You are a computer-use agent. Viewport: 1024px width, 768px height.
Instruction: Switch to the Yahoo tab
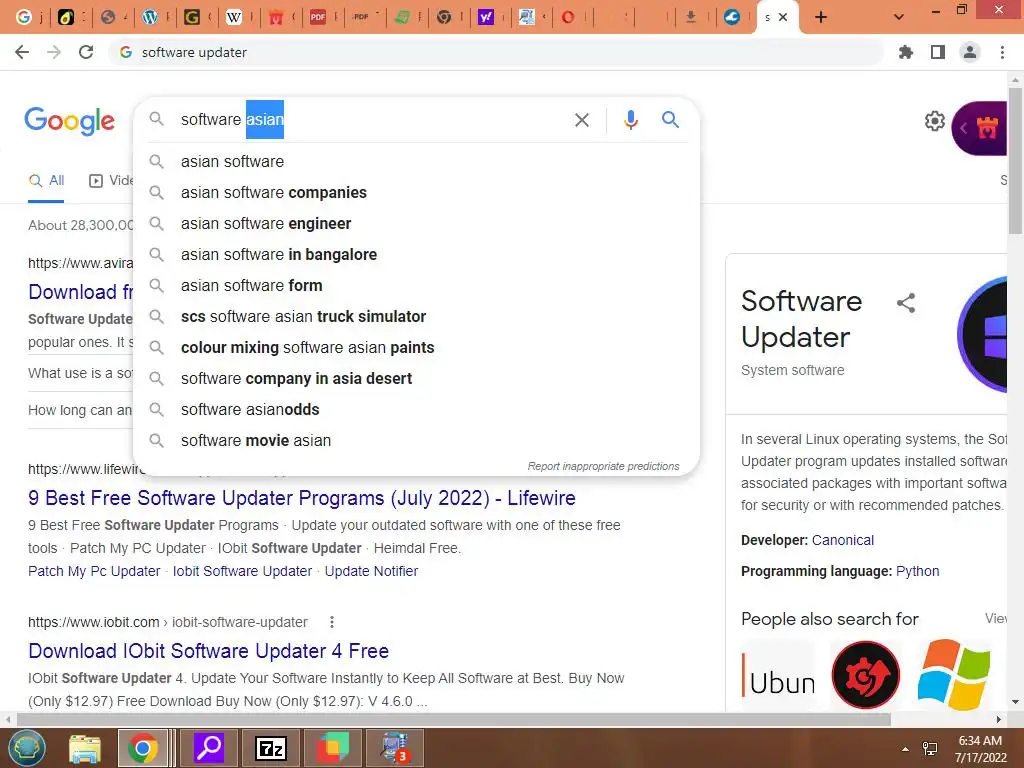(x=485, y=17)
